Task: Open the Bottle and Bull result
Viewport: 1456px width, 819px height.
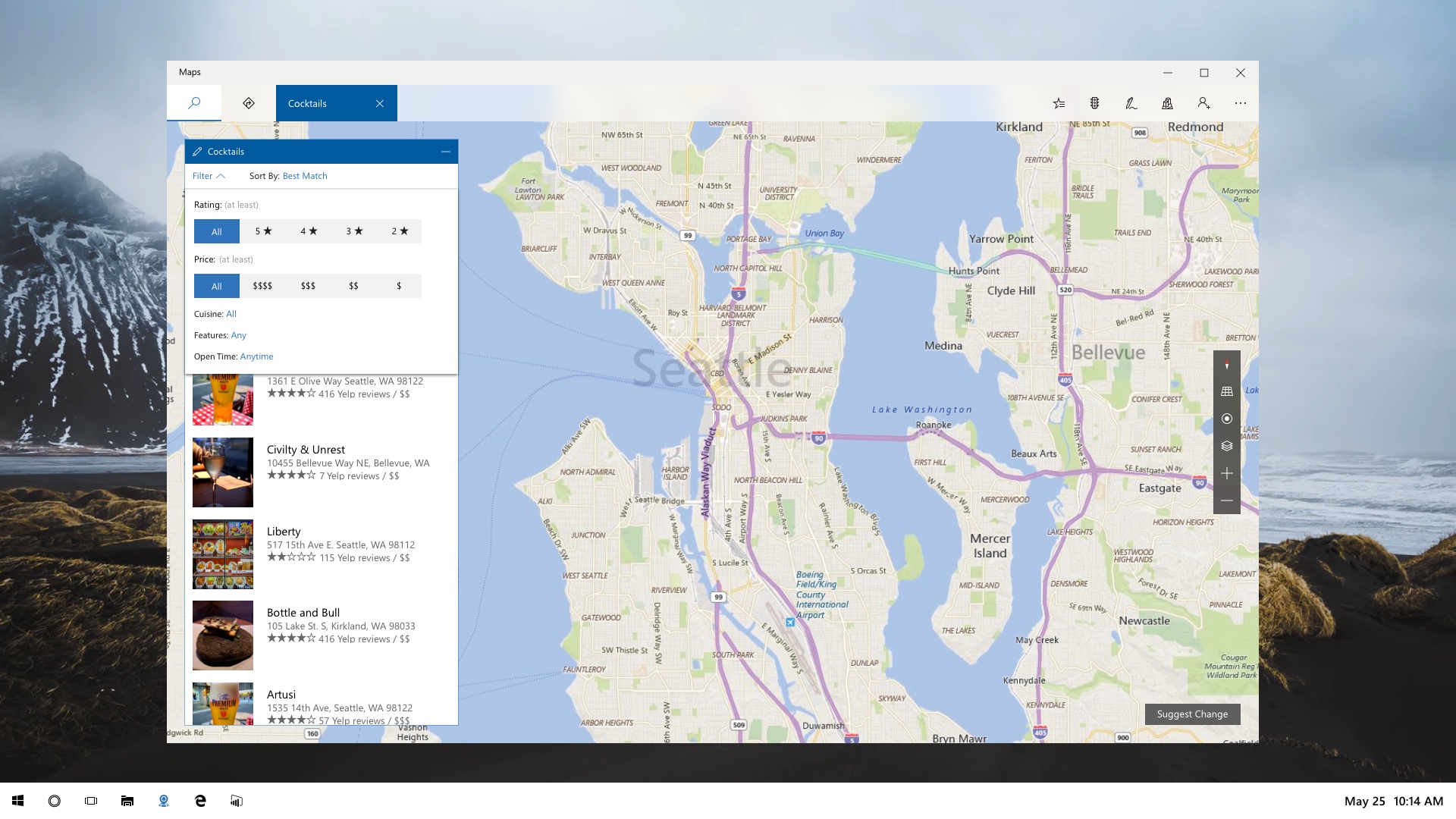Action: 322,635
